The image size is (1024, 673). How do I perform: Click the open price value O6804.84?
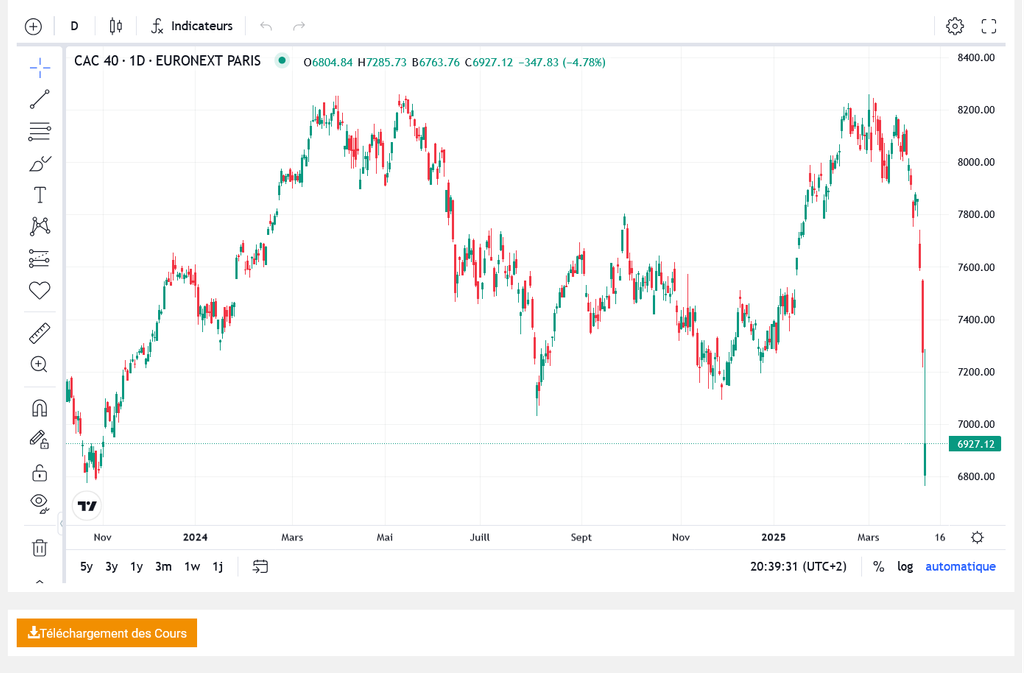tap(328, 63)
